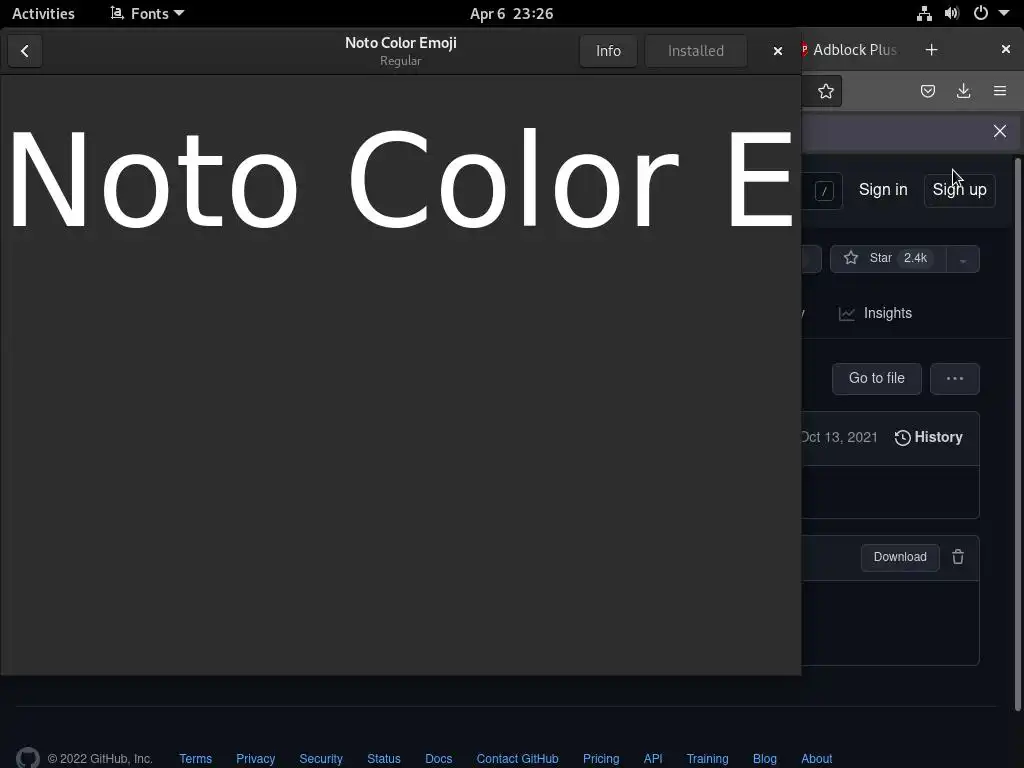Open Privacy footer link
1024x768 pixels.
click(x=255, y=759)
